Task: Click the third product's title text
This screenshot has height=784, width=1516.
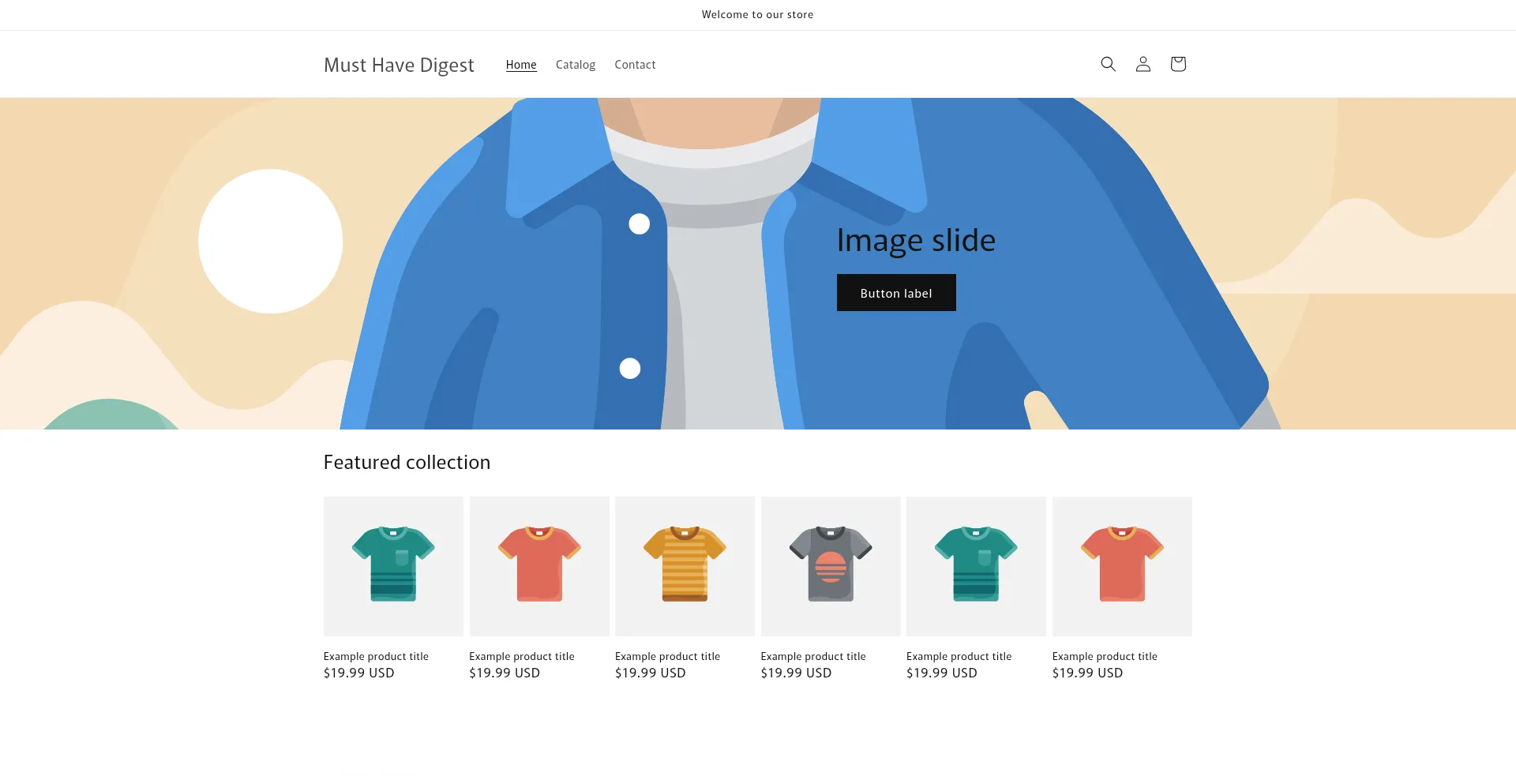Action: (667, 656)
